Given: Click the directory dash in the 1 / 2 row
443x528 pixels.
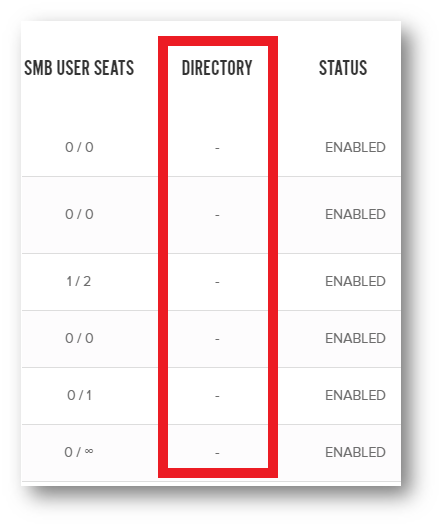Looking at the screenshot, I should click(x=217, y=282).
